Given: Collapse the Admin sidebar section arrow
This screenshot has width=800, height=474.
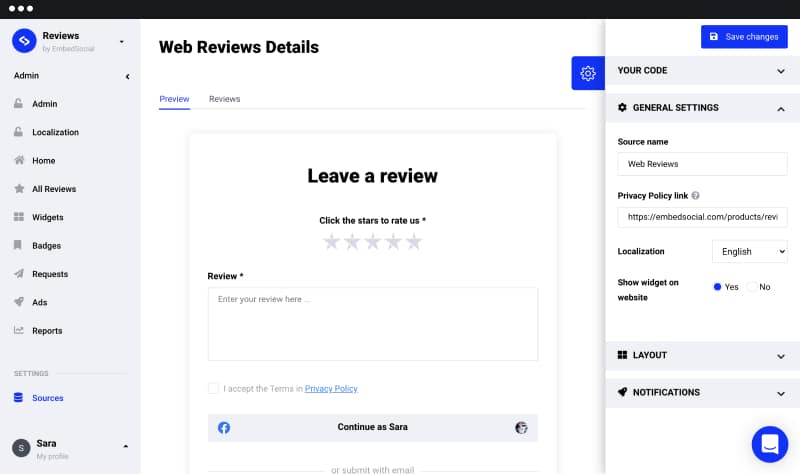Looking at the screenshot, I should [127, 76].
